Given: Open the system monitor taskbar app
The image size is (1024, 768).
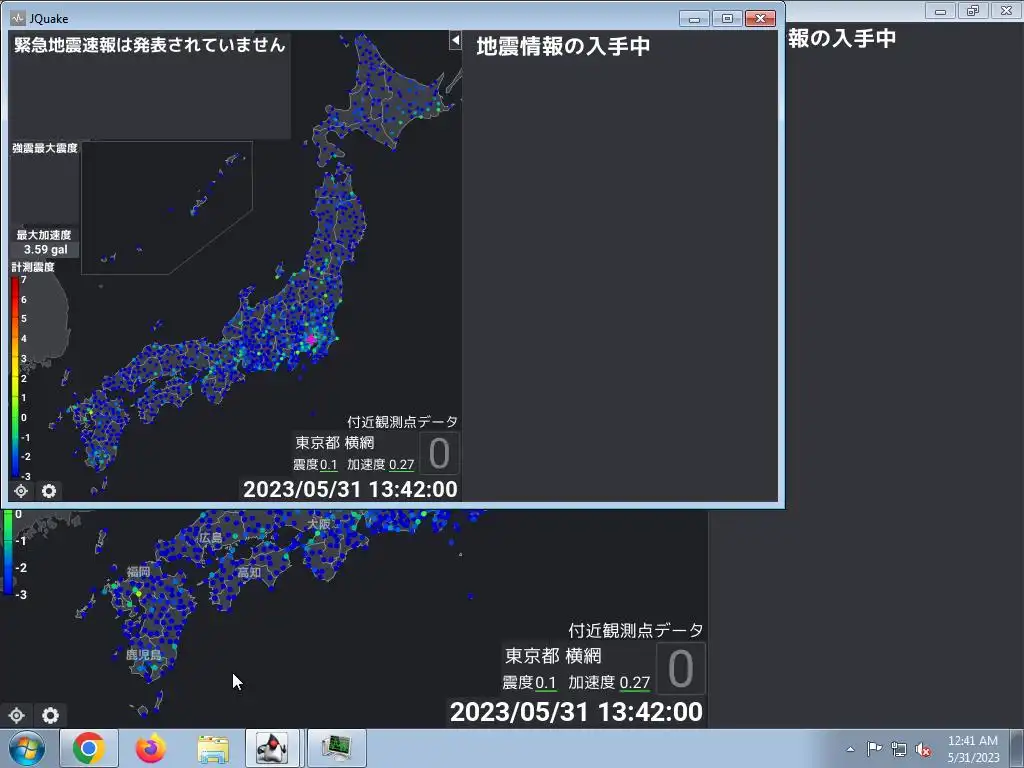Looking at the screenshot, I should 337,748.
